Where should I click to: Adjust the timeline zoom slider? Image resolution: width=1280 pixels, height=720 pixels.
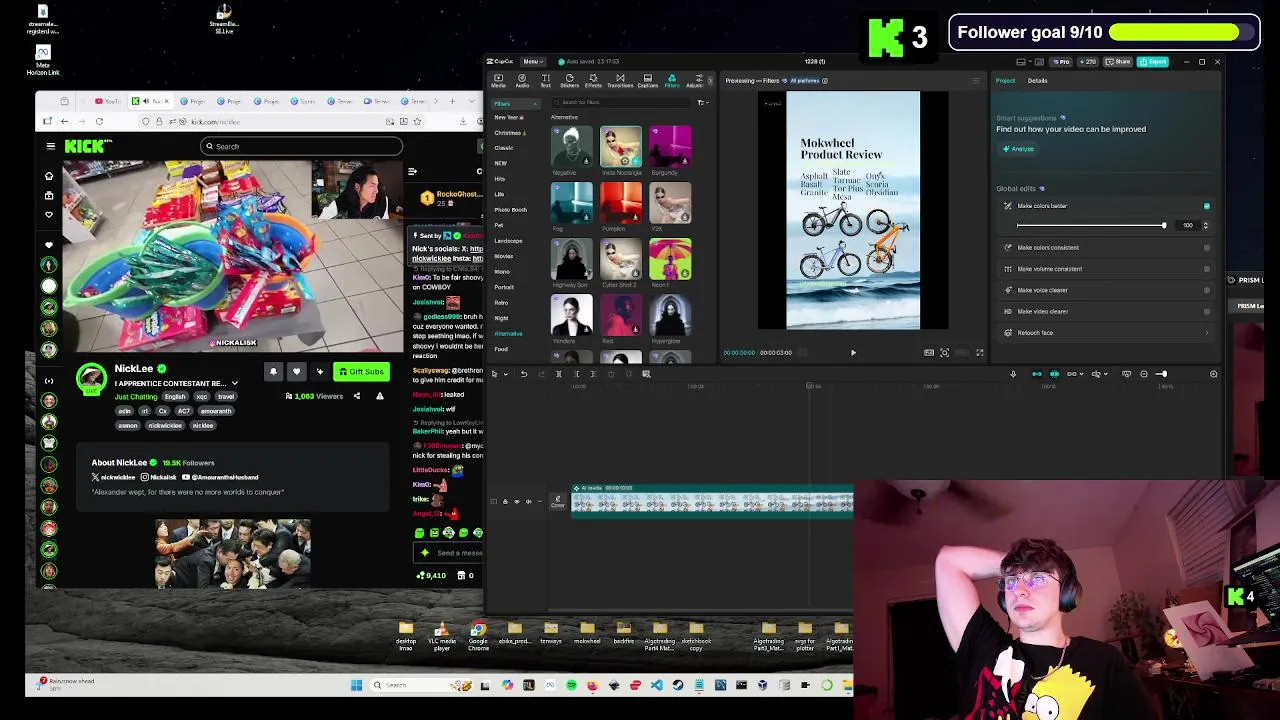[x=1161, y=374]
